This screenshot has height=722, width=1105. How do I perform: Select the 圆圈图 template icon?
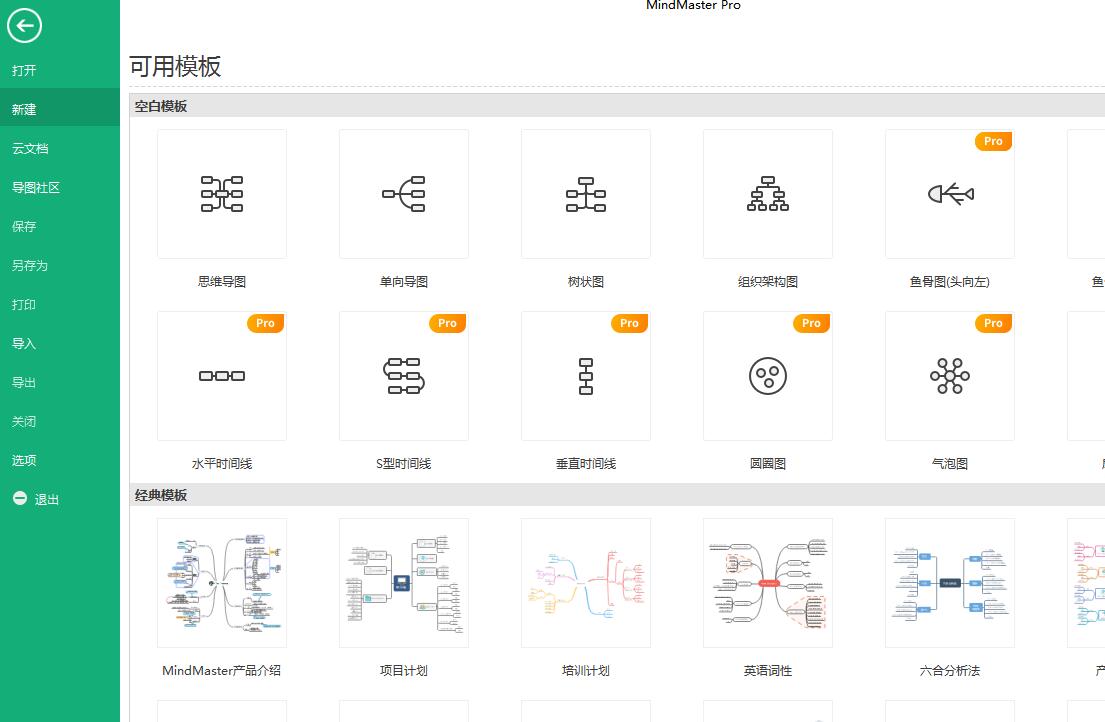(x=768, y=376)
